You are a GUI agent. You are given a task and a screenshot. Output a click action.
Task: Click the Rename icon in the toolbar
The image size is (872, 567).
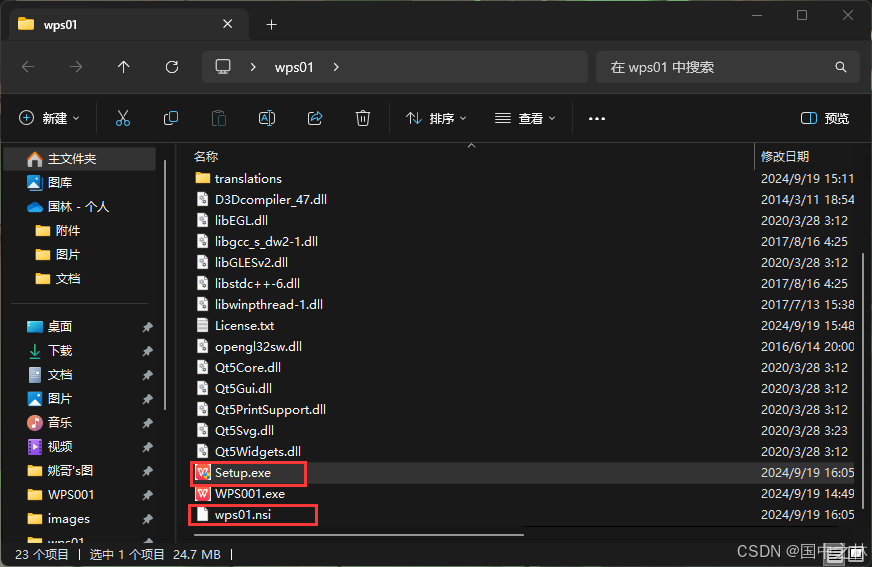tap(267, 118)
